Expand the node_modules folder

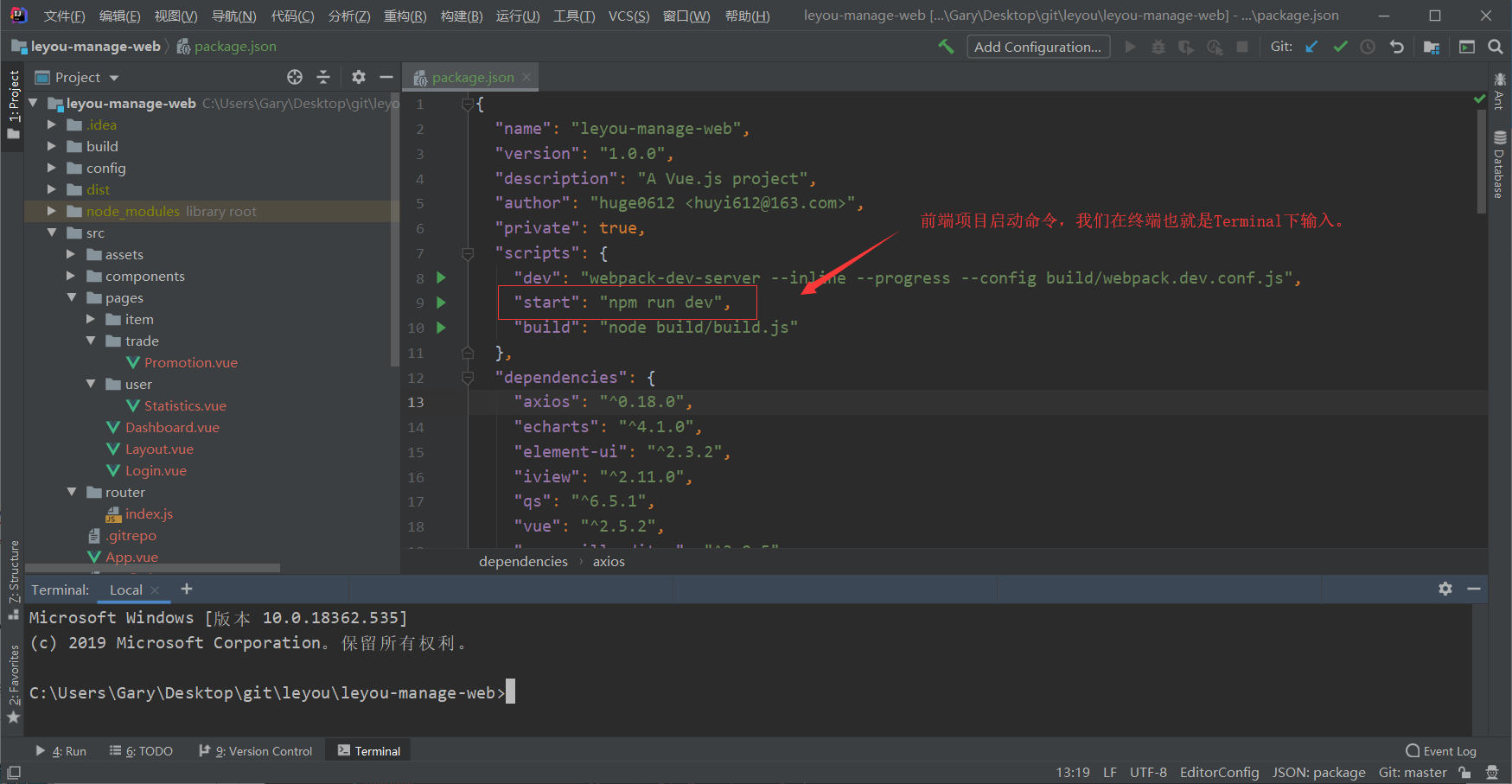(x=52, y=211)
